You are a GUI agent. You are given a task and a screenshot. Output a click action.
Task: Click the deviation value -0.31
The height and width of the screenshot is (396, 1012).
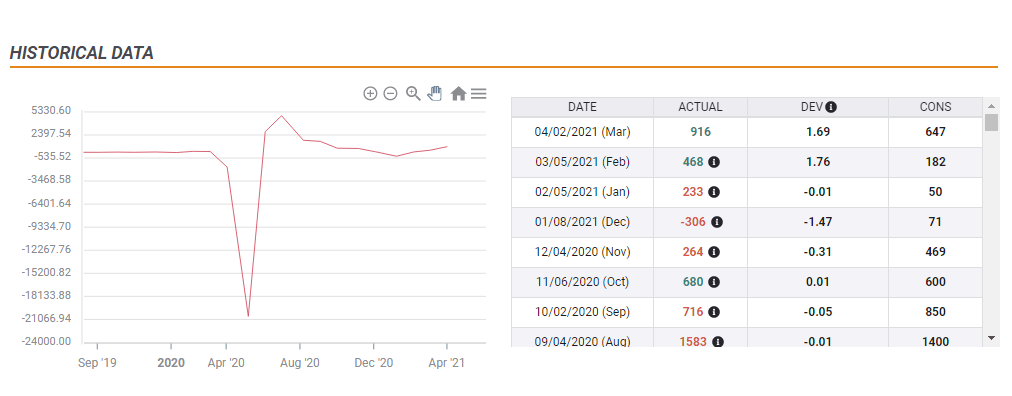point(818,252)
